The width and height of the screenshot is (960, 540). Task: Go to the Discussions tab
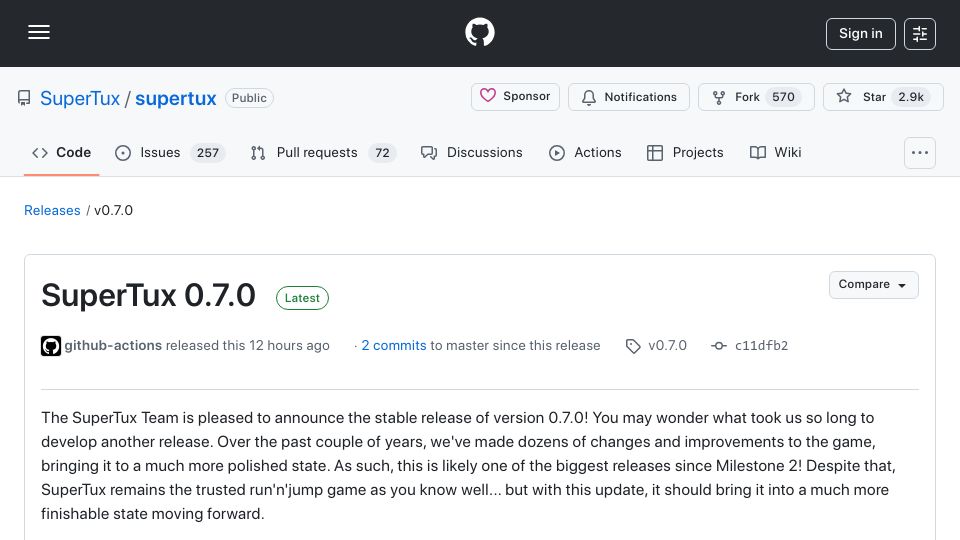coord(471,152)
